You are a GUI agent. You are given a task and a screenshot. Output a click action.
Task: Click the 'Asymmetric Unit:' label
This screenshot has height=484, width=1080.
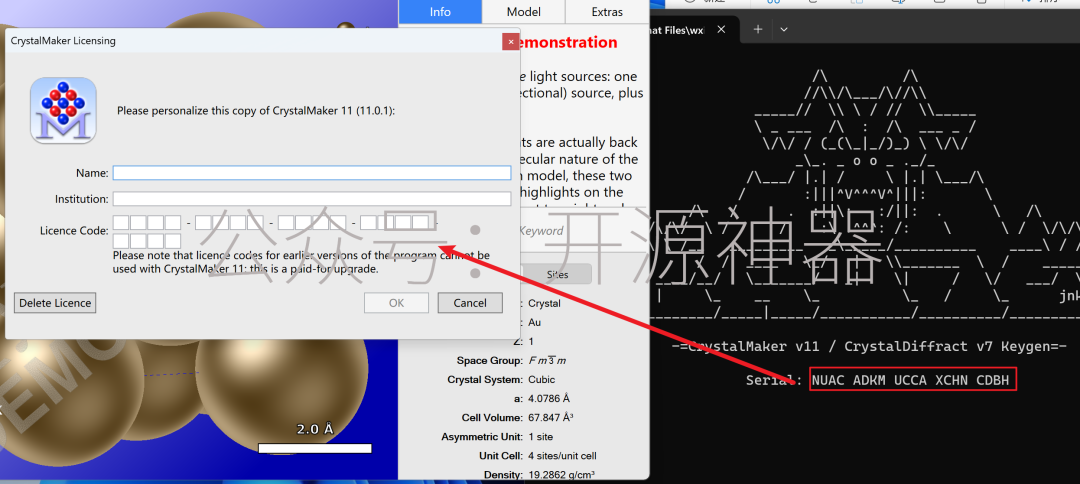coord(481,436)
